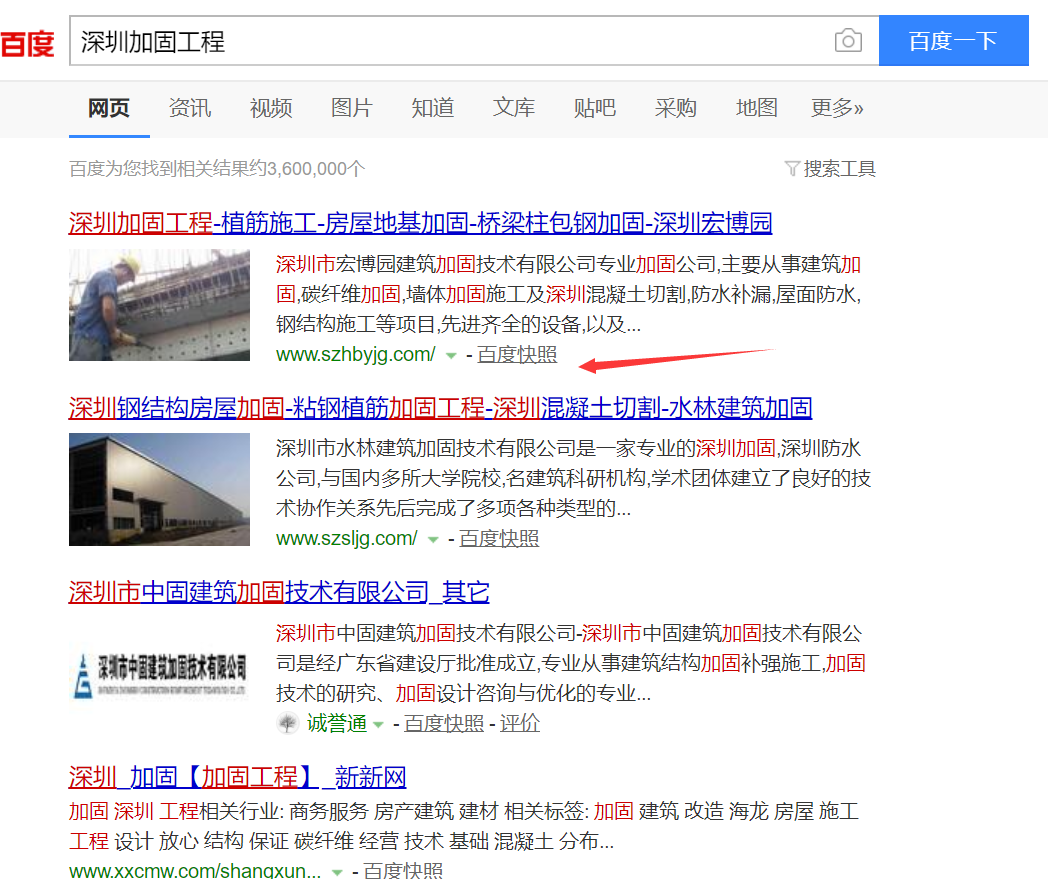1048x879 pixels.
Task: Expand arrow next to www.szhbyjg.com
Action: click(451, 356)
